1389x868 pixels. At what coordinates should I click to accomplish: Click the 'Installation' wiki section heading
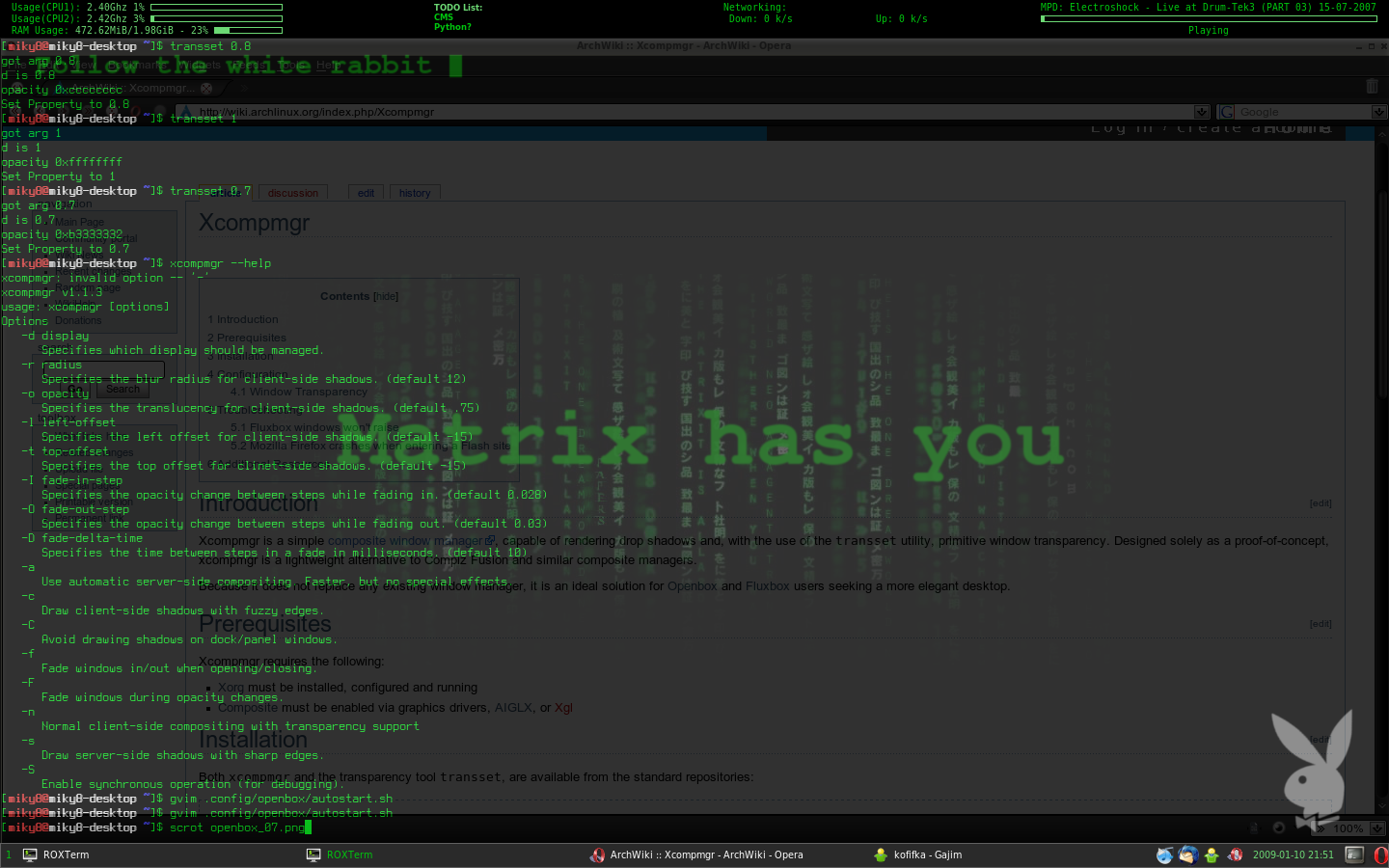pos(253,740)
